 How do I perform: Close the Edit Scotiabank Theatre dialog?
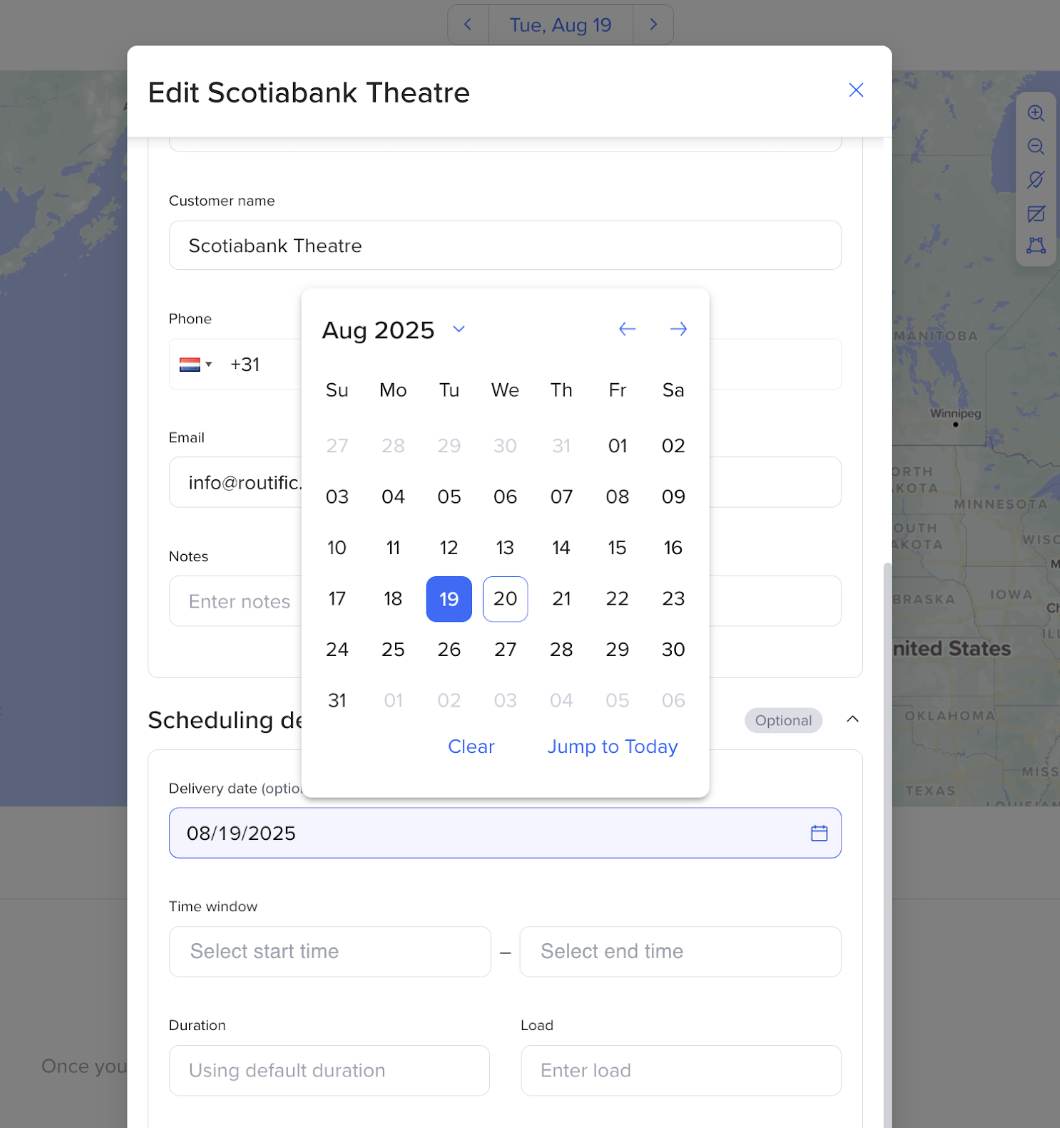click(x=856, y=90)
